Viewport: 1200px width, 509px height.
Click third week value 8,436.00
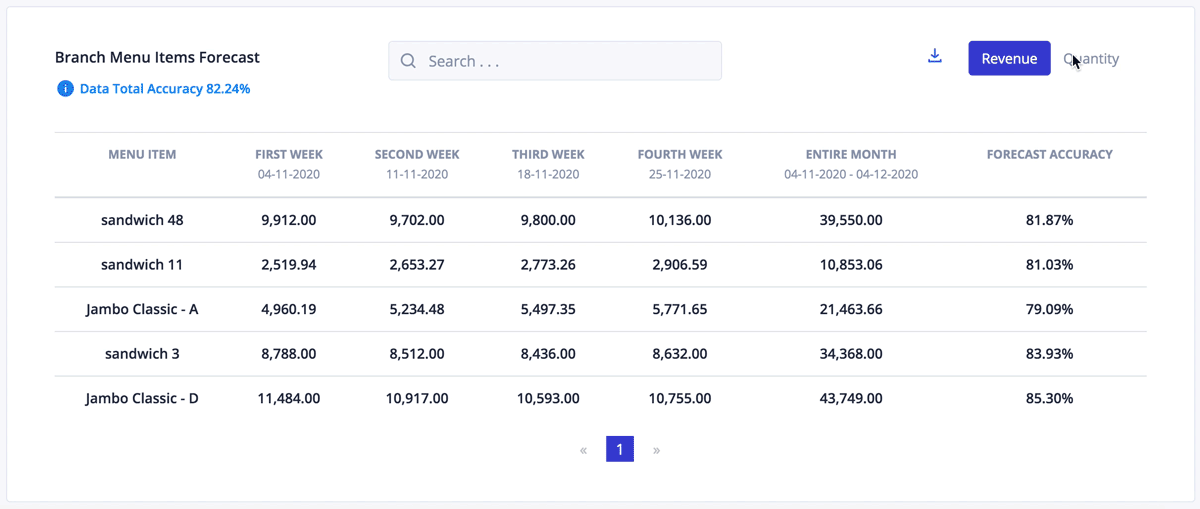point(548,354)
